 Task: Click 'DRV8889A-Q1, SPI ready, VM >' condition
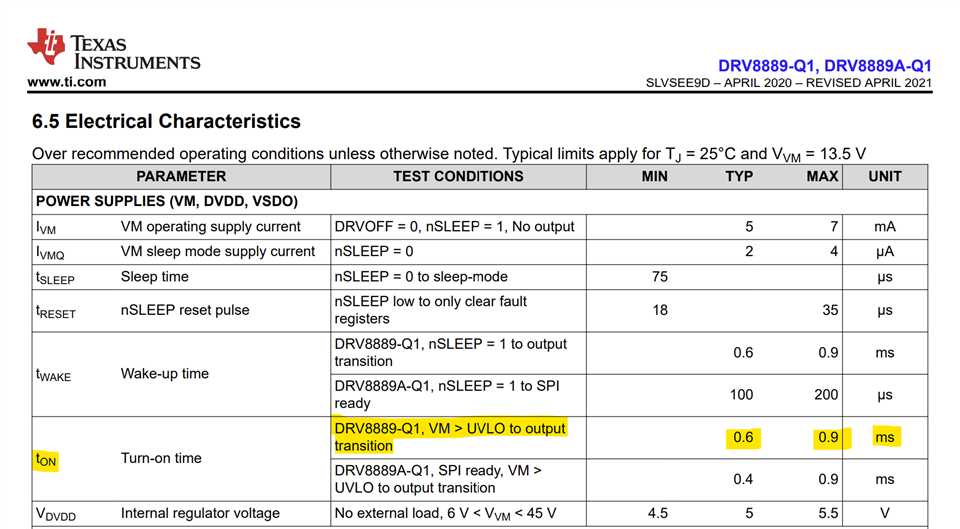click(x=438, y=471)
